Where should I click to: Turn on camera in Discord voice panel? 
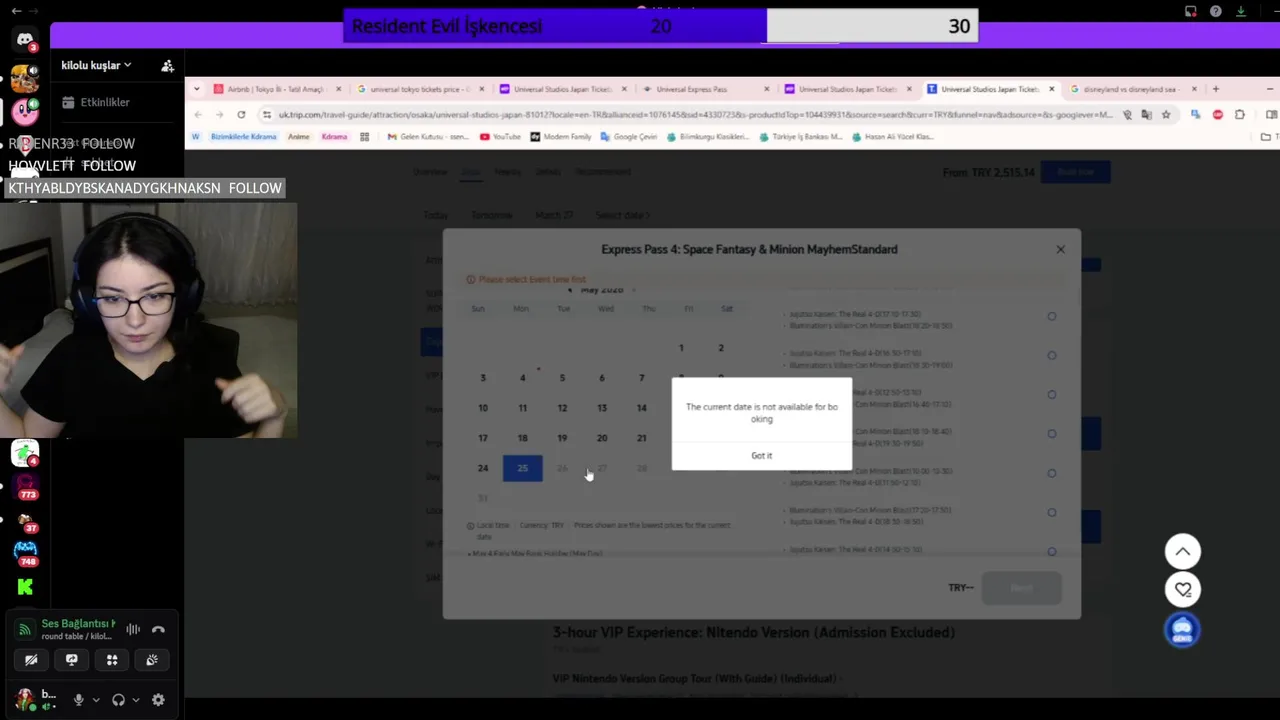[31, 660]
